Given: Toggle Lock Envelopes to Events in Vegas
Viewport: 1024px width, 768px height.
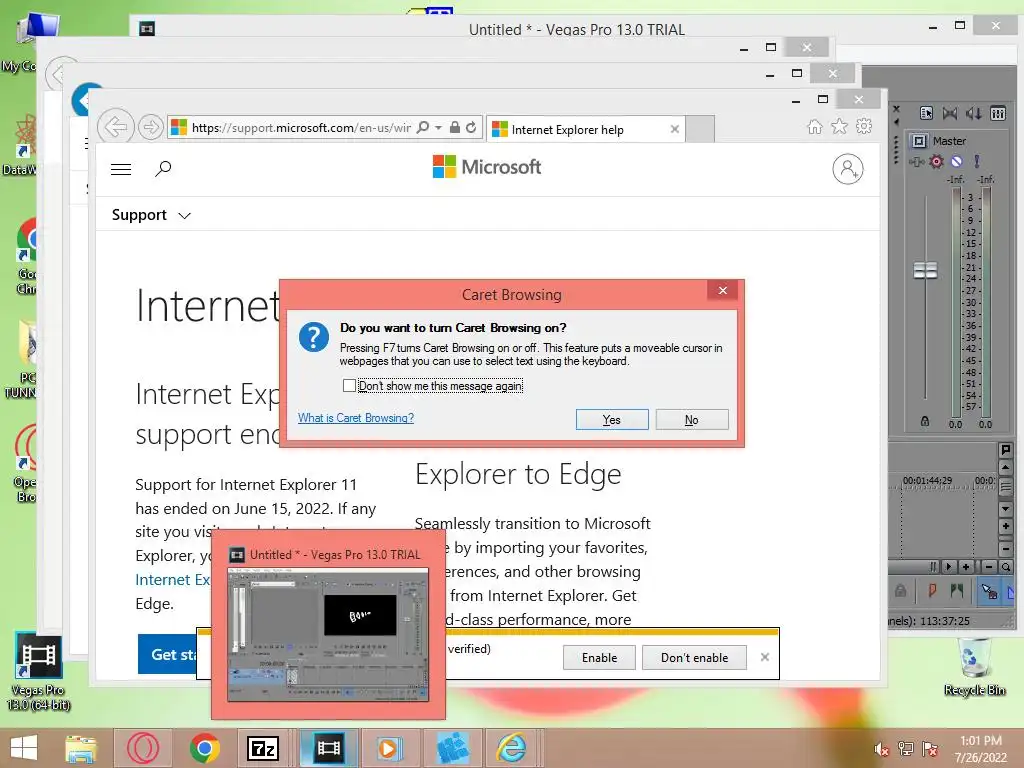Looking at the screenshot, I should click(901, 592).
